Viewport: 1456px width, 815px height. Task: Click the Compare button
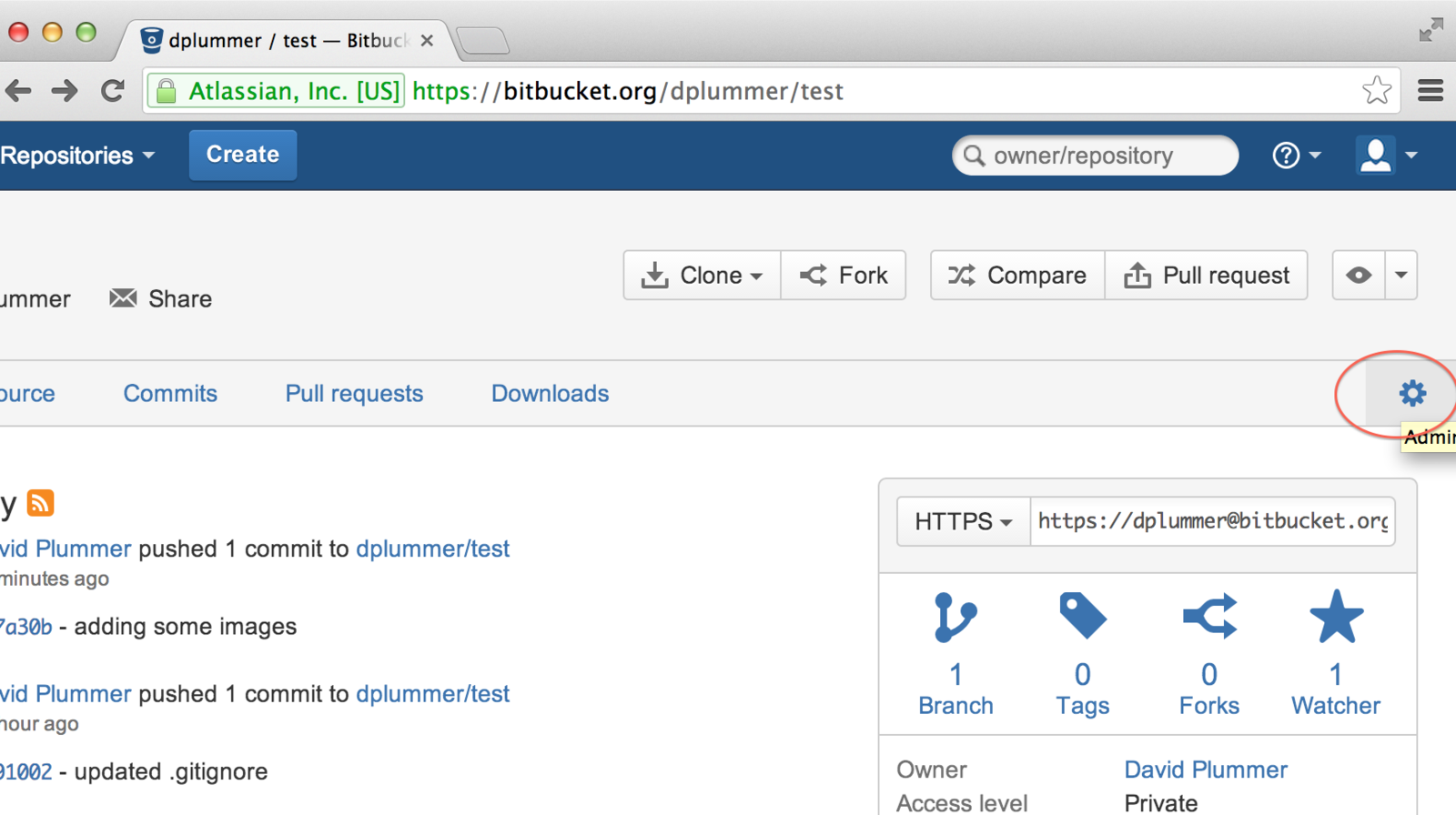(x=1017, y=275)
